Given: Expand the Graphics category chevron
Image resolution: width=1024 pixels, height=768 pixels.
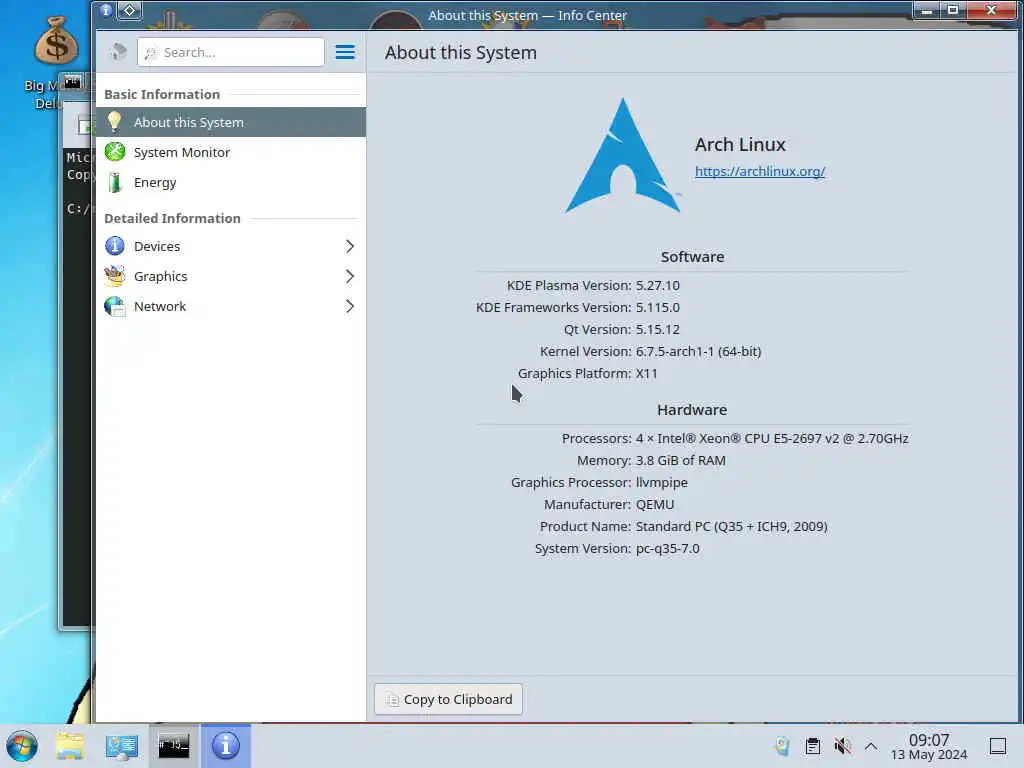Looking at the screenshot, I should [349, 276].
